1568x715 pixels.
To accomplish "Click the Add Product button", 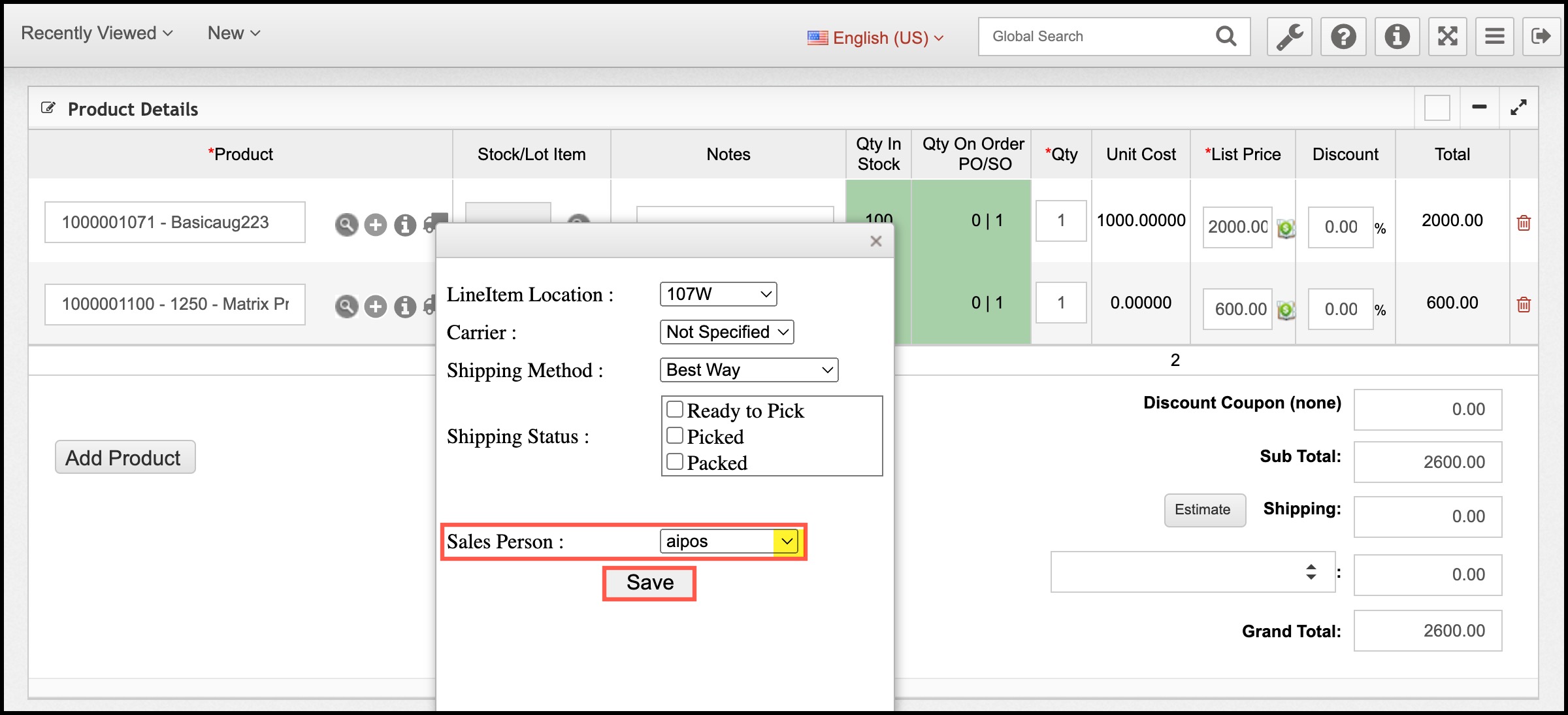I will [125, 457].
